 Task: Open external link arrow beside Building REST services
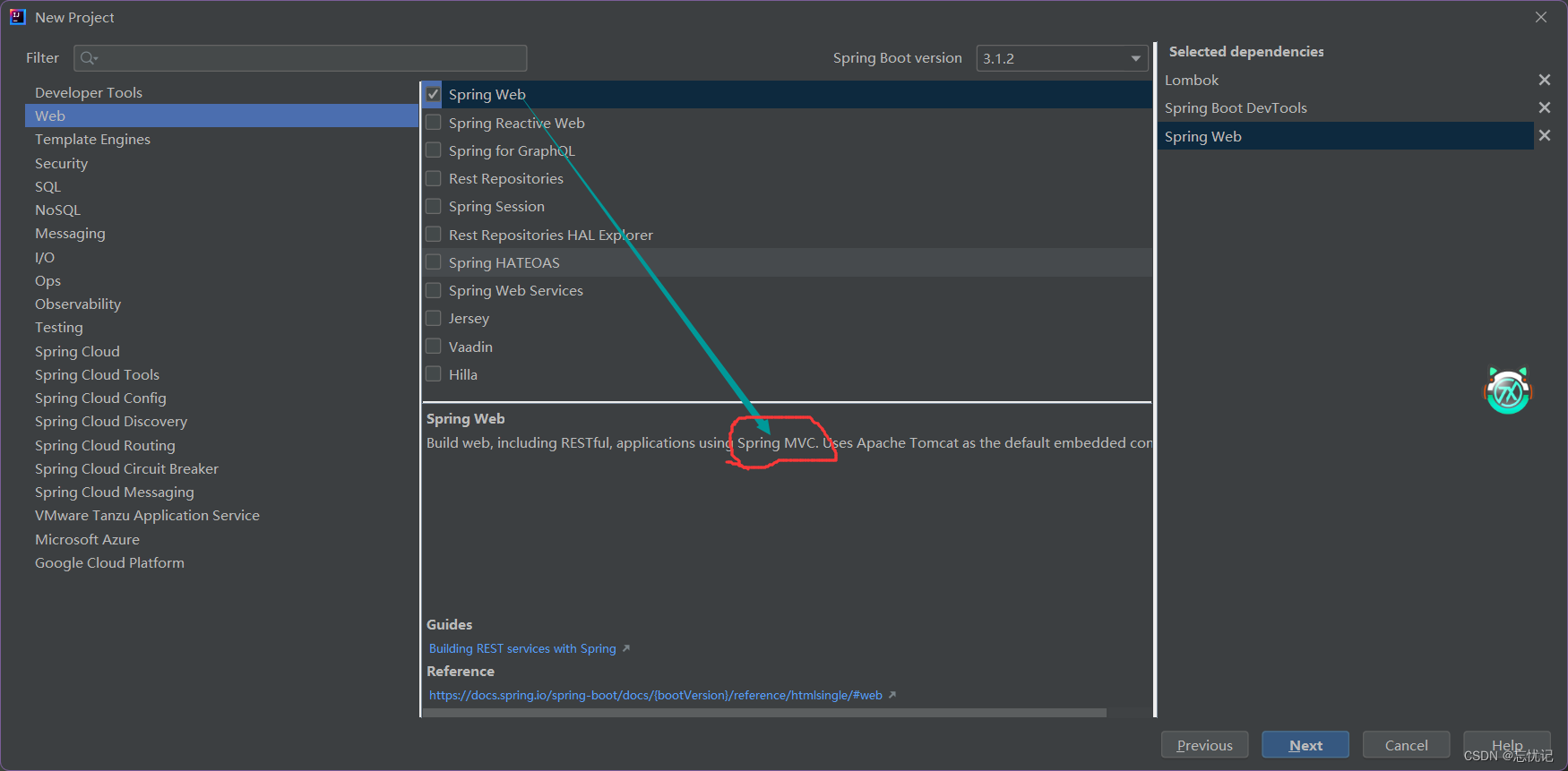626,648
